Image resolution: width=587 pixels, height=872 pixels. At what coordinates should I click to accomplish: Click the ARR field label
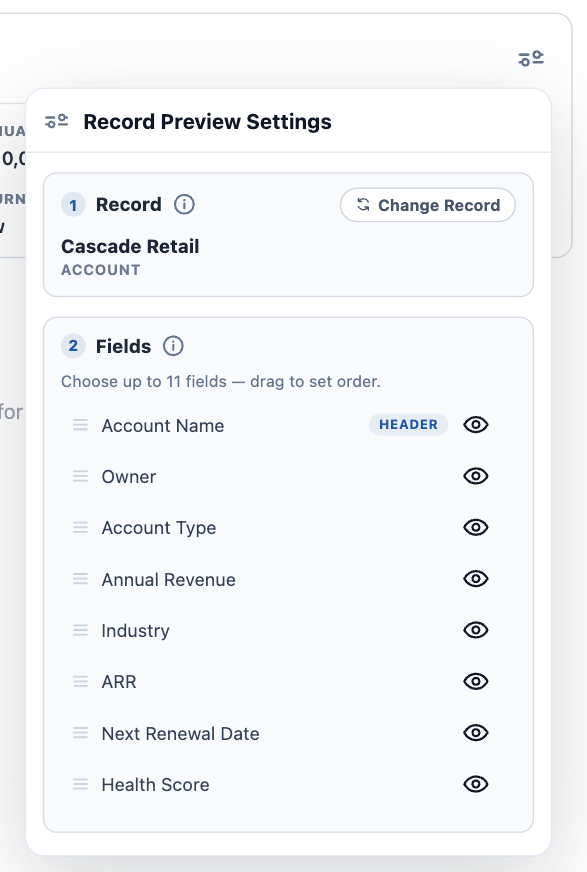tap(119, 682)
